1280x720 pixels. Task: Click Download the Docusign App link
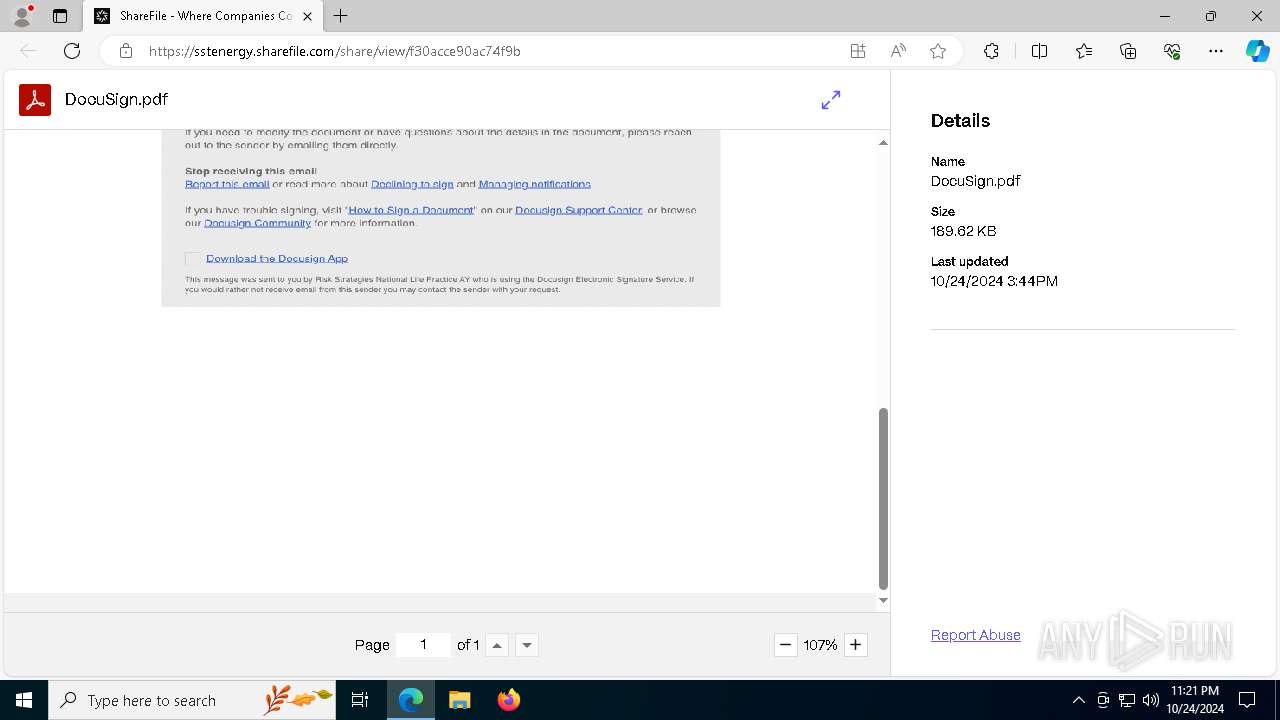click(x=277, y=258)
